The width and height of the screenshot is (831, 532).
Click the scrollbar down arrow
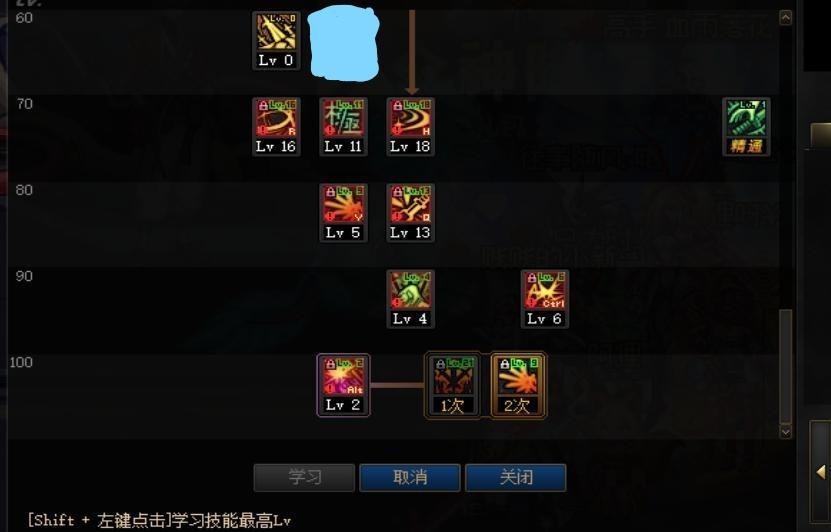[785, 431]
